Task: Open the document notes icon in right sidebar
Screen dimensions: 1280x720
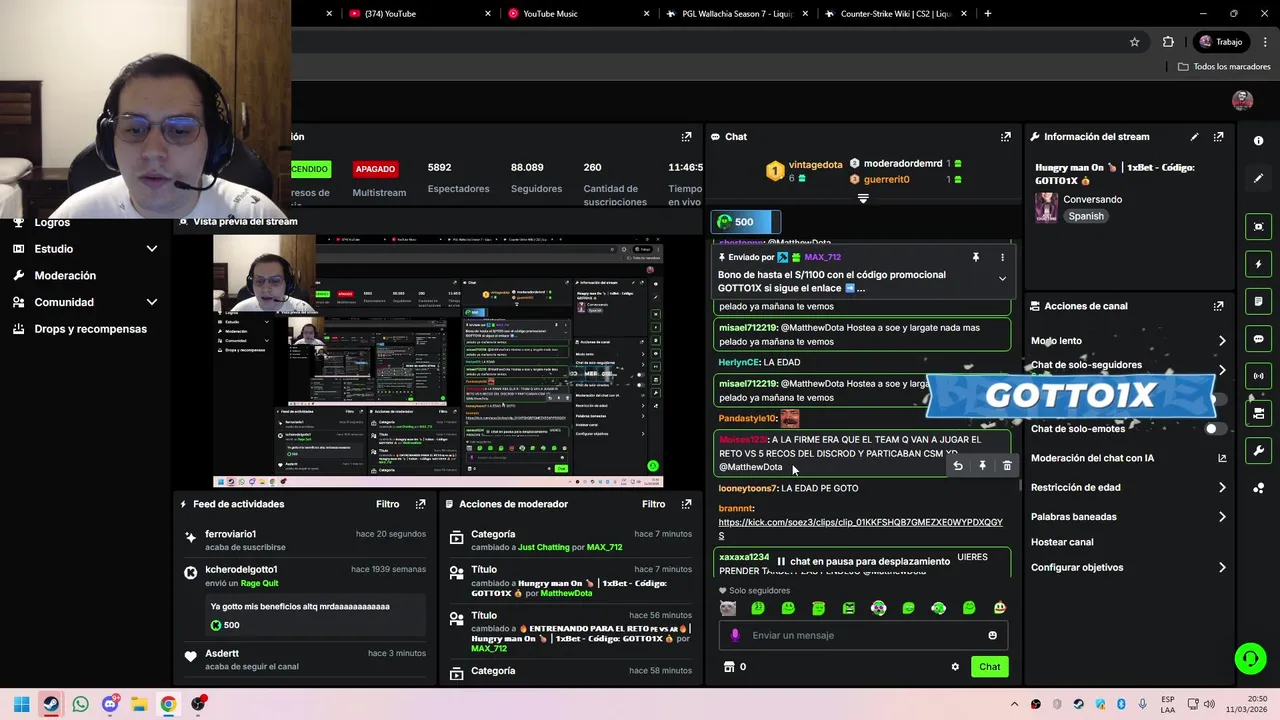Action: pyautogui.click(x=1258, y=301)
